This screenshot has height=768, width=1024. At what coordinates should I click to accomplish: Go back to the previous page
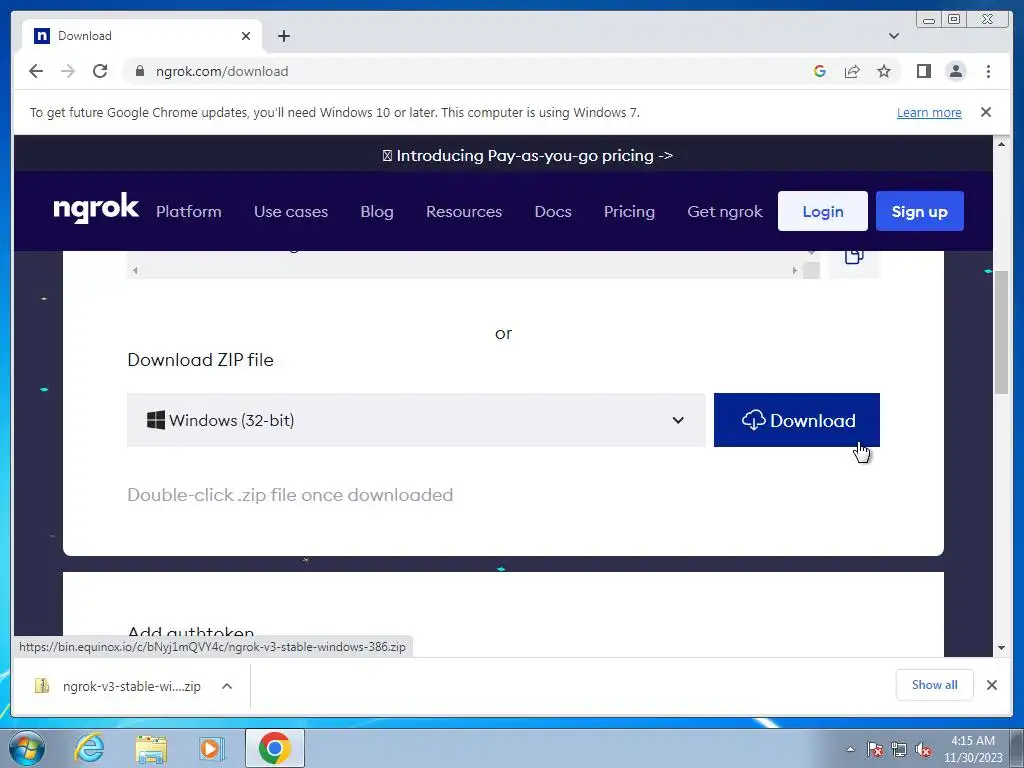[36, 71]
